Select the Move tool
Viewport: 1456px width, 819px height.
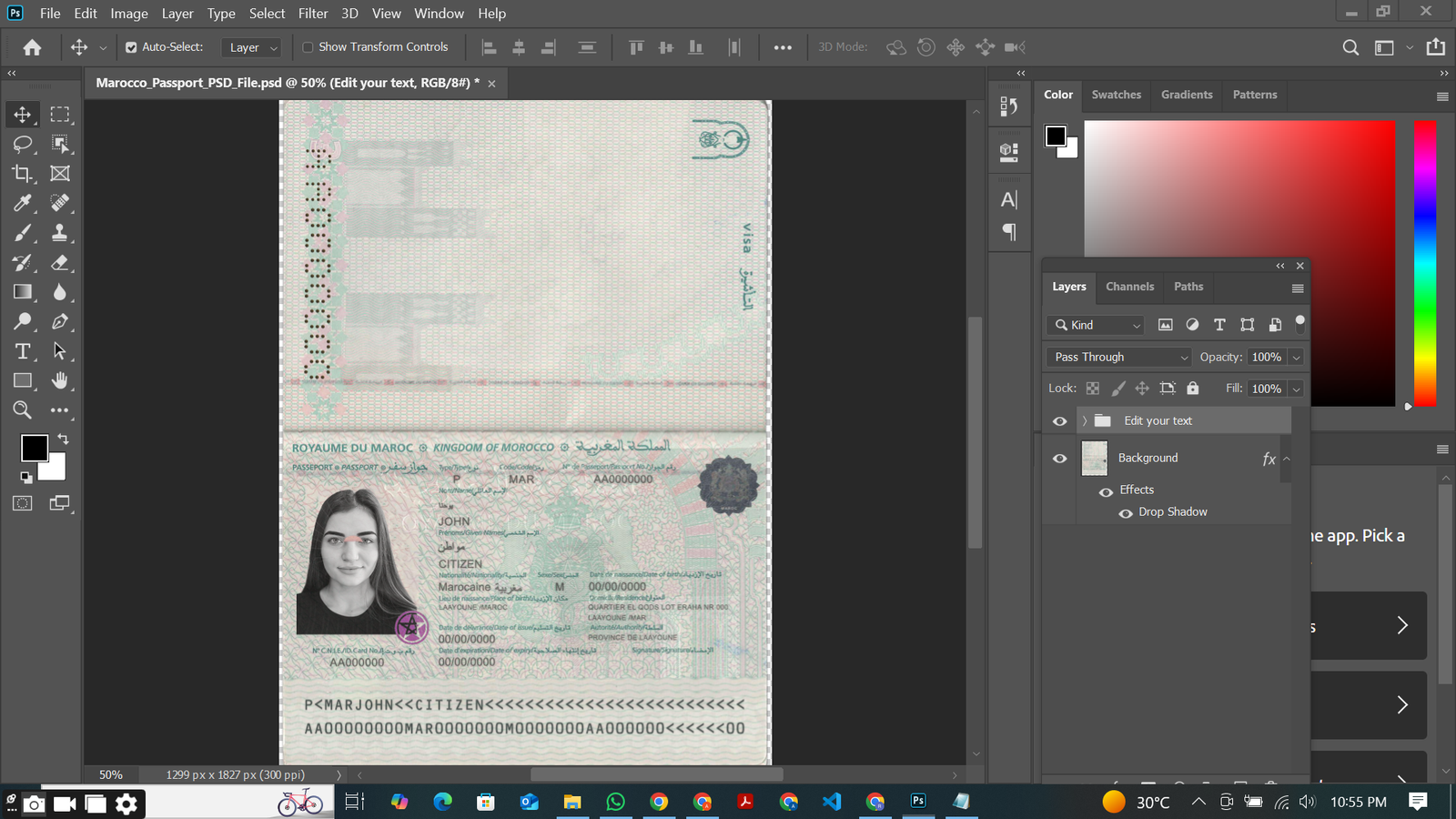coord(23,115)
